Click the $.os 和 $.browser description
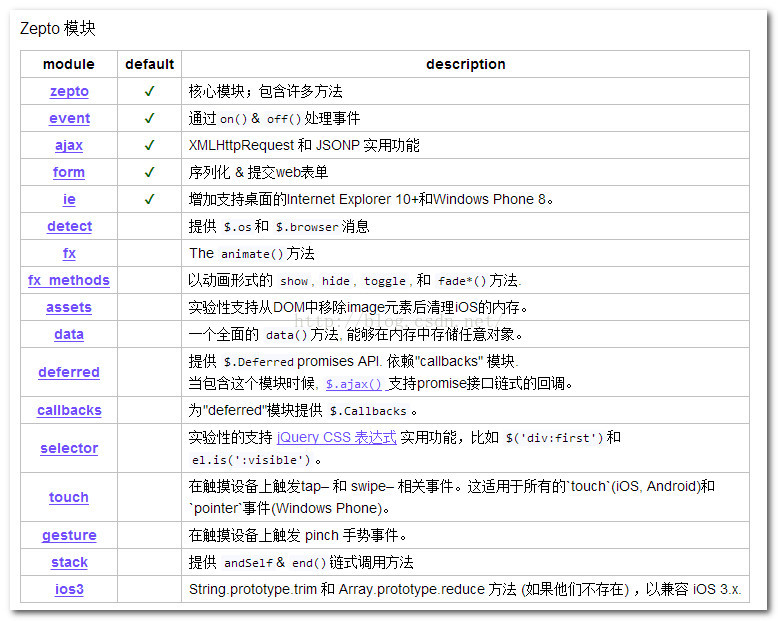Viewport: 778px width, 621px height. click(x=279, y=226)
